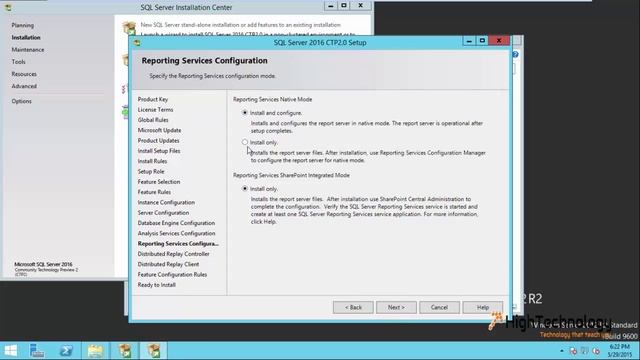Close the SQL Server 2016 CTP2.0 Setup window

tap(499, 41)
